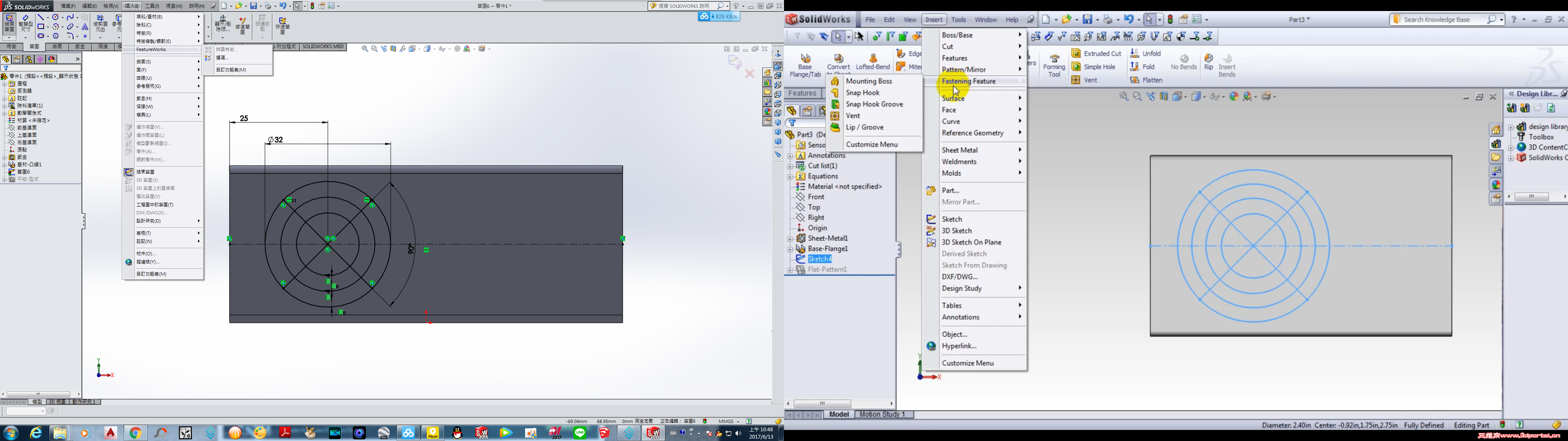
Task: Click the Rip tool in the ribbon
Action: pyautogui.click(x=1209, y=62)
